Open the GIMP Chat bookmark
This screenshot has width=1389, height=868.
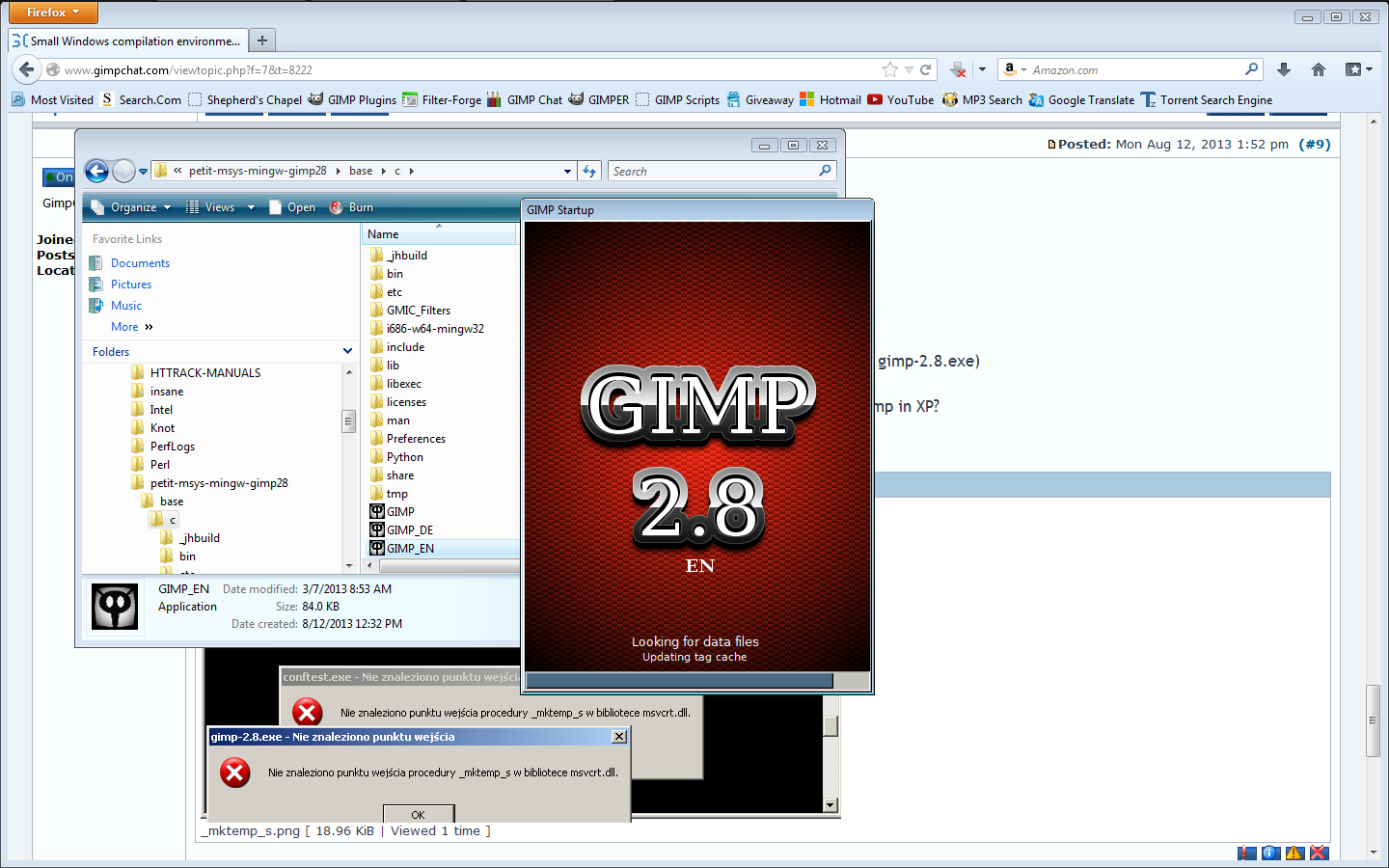point(524,99)
